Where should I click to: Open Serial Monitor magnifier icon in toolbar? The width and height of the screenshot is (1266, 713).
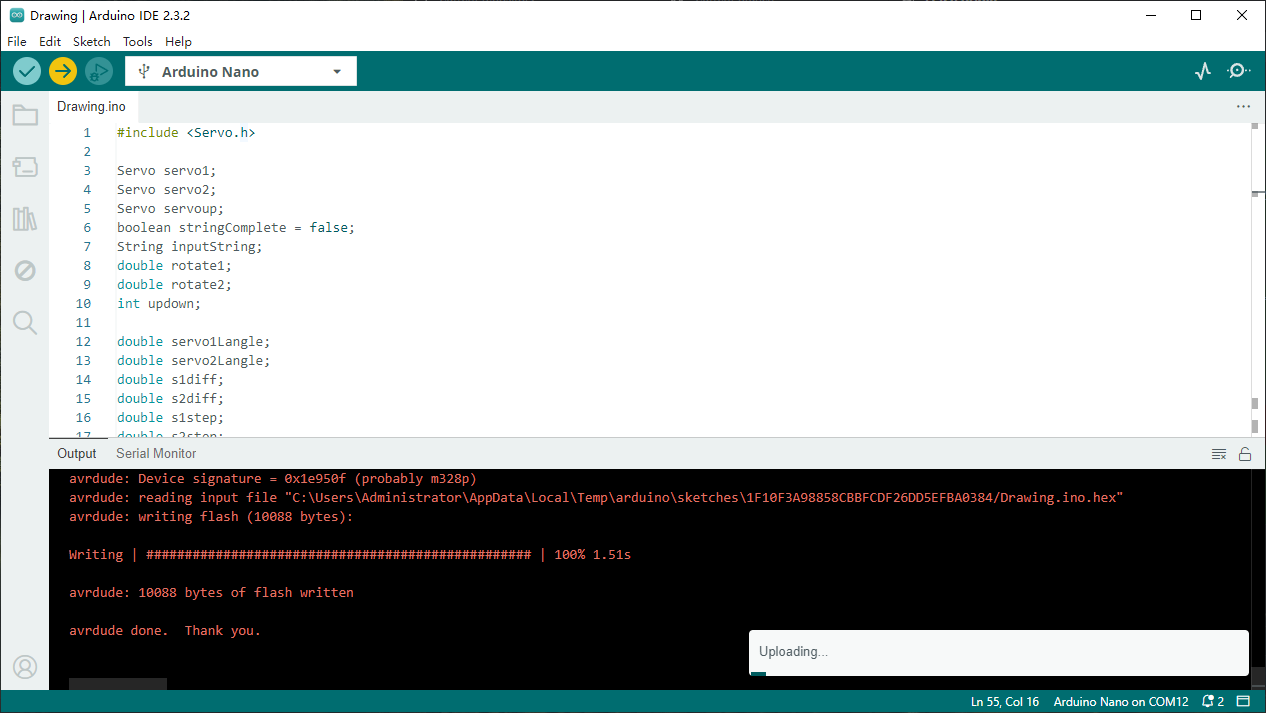(x=1239, y=71)
